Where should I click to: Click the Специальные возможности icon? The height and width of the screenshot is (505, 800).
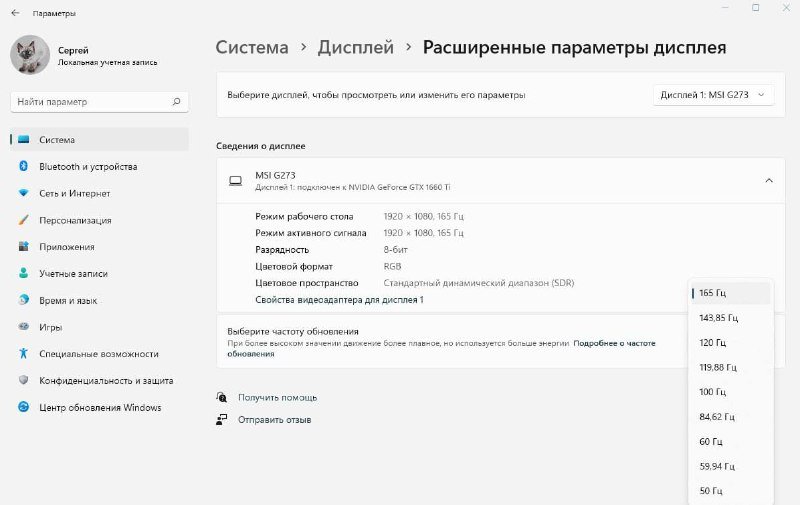click(x=23, y=353)
